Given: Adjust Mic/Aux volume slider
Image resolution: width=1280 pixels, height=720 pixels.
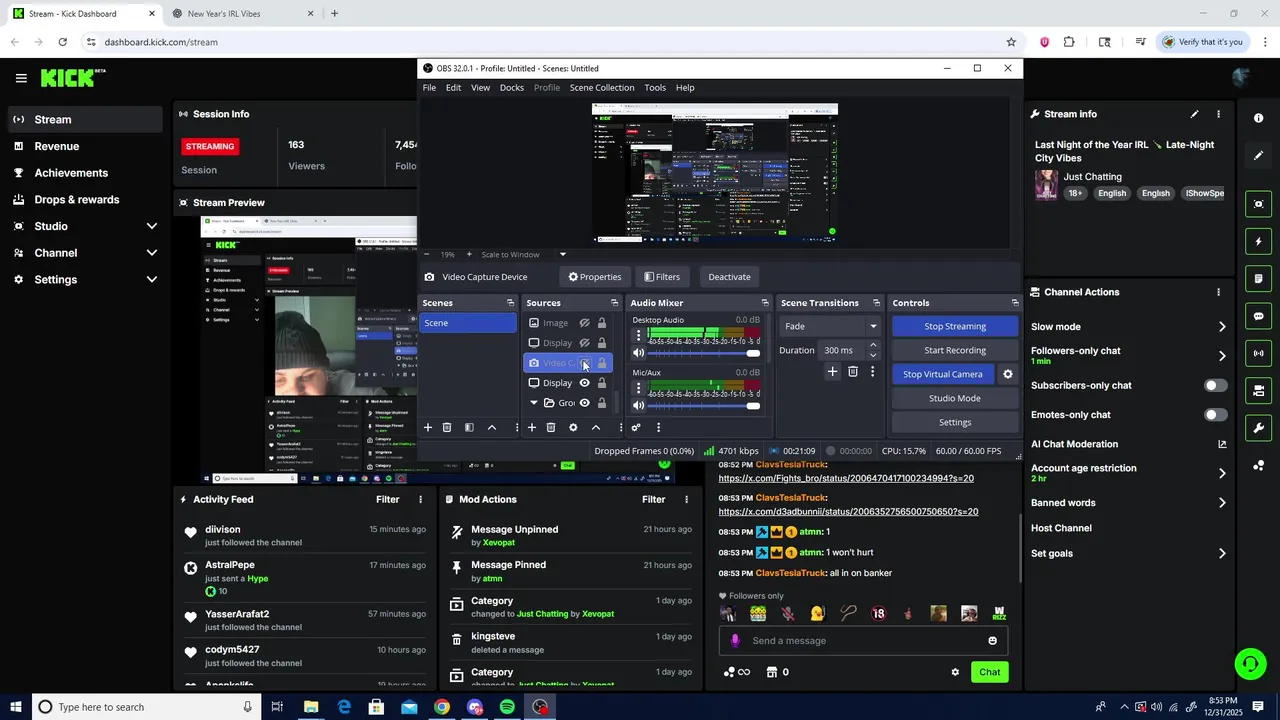Looking at the screenshot, I should pyautogui.click(x=704, y=405).
